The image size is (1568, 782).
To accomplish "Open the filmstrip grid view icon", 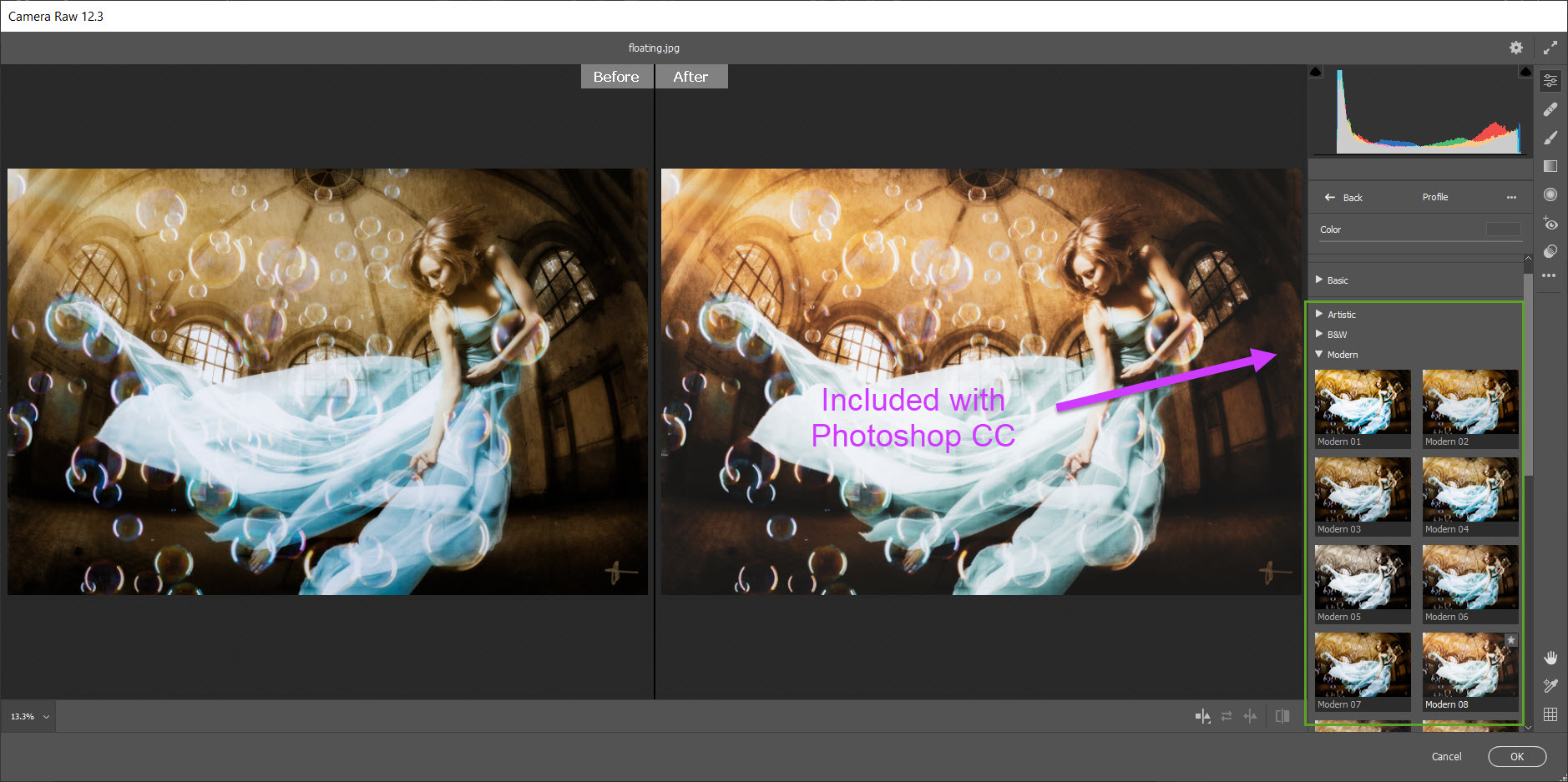I will 1550,714.
